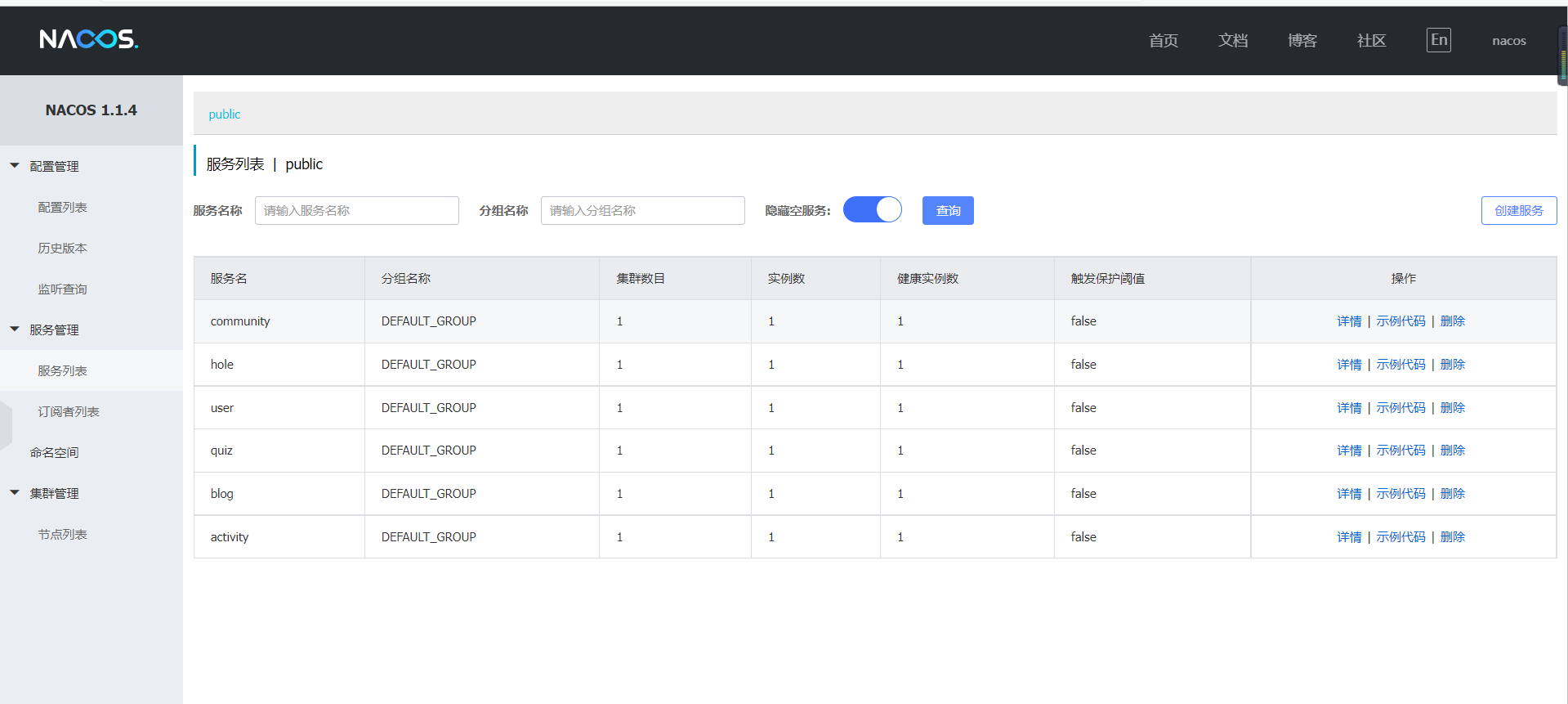Open 详情 for the activity service
1568x704 pixels.
1349,537
